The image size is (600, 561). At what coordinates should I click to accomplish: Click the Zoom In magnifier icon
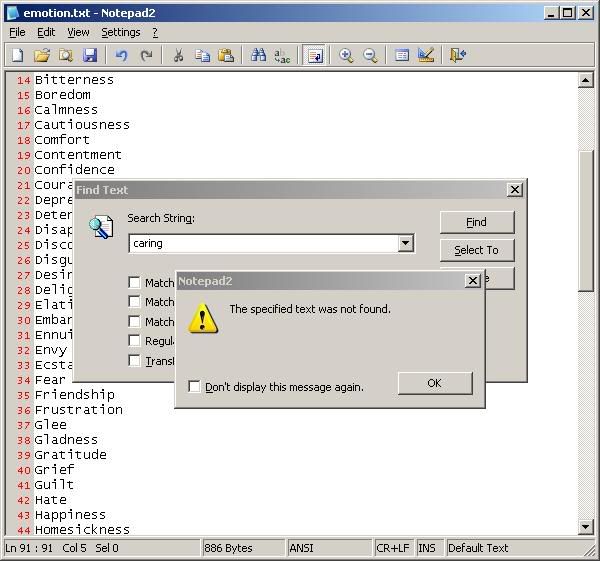click(x=346, y=55)
